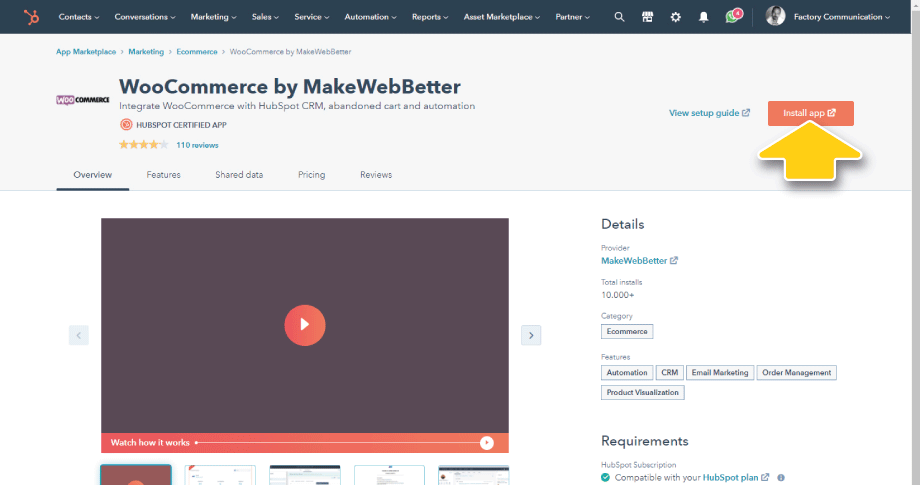Screen dimensions: 920x485
Task: Click the Email Marketing feature tag
Action: 720,372
